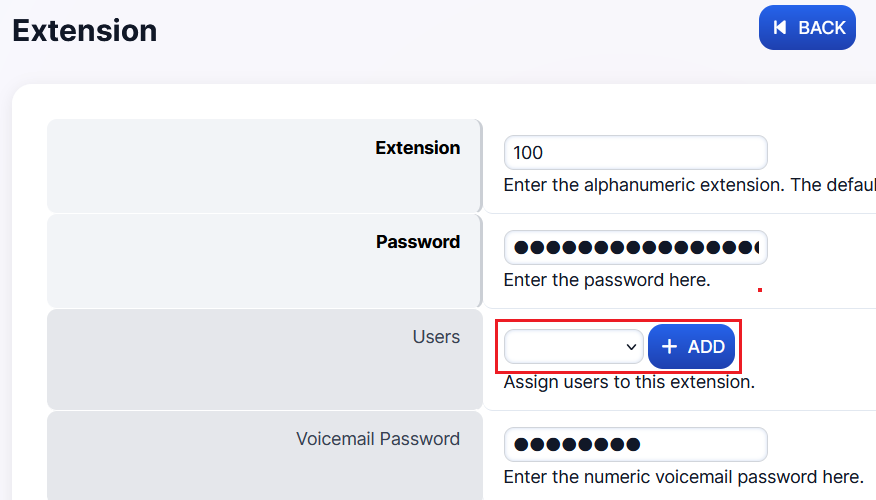The image size is (876, 500).
Task: Click the 'Enter the password here.' hint
Action: tap(606, 280)
